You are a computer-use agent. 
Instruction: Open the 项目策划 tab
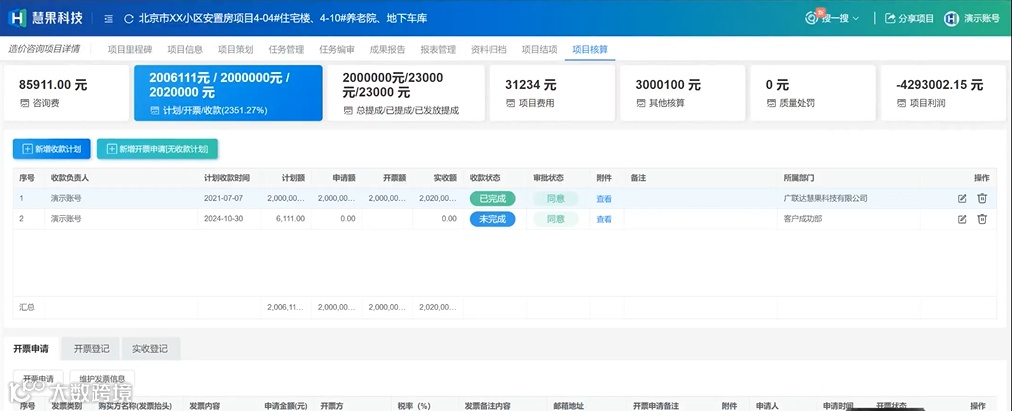pyautogui.click(x=236, y=49)
